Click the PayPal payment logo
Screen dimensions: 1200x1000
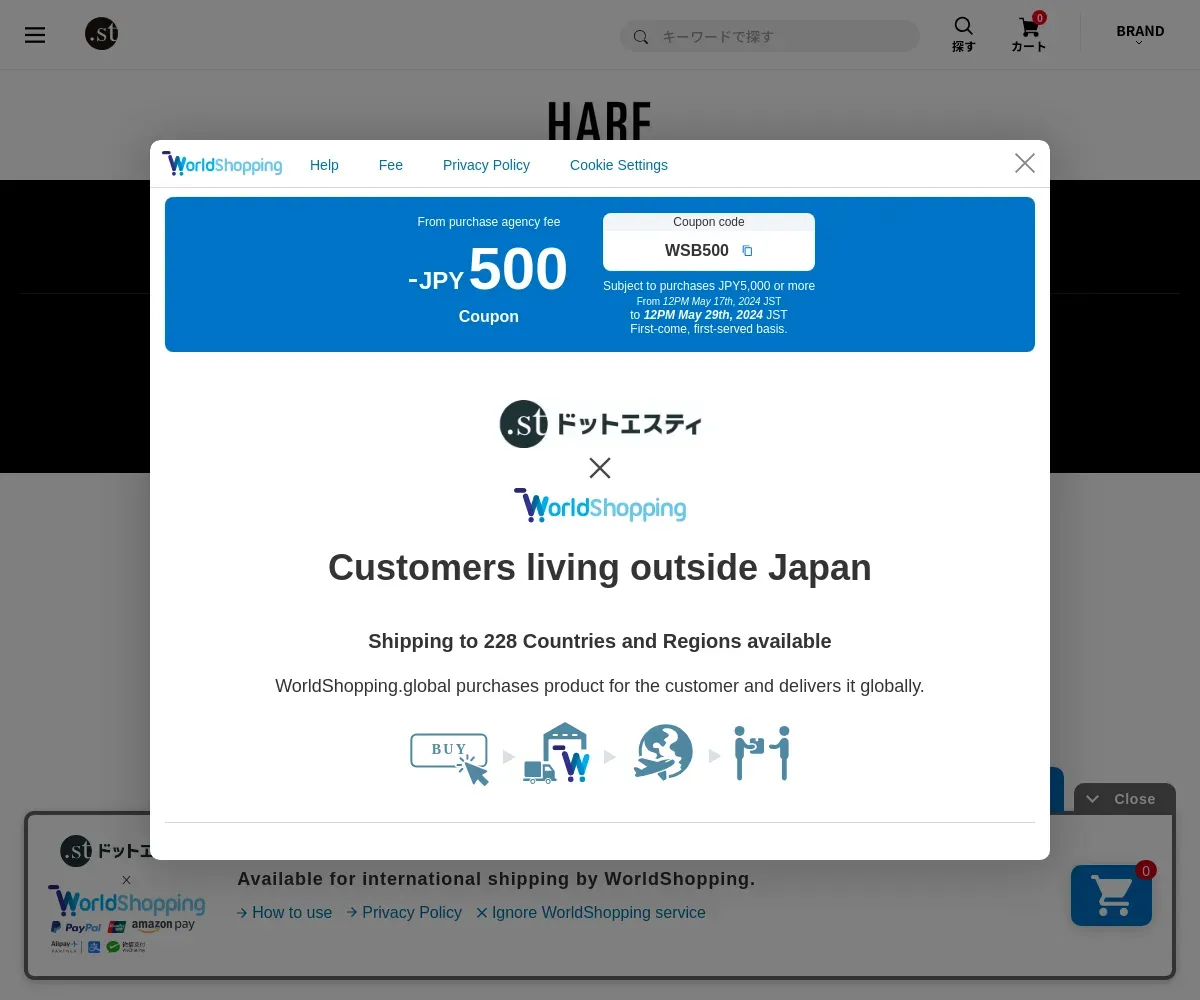[77, 928]
